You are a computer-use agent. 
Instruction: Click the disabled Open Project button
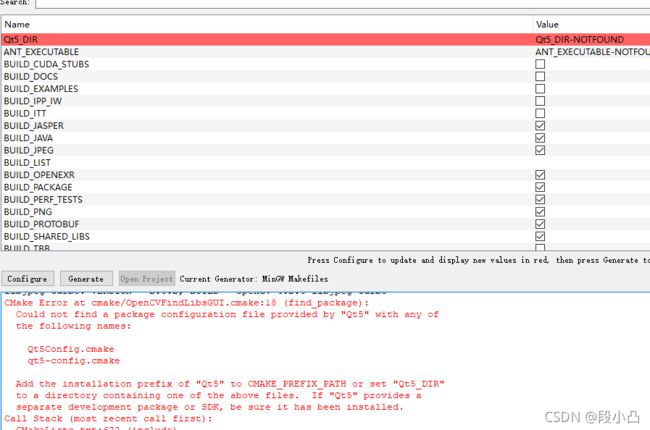click(x=147, y=279)
